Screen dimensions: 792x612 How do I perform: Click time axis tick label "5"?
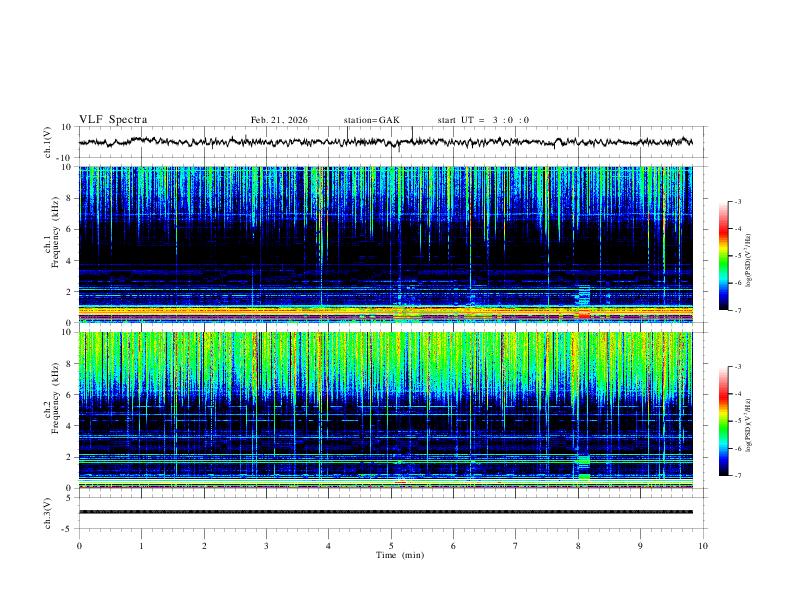391,546
